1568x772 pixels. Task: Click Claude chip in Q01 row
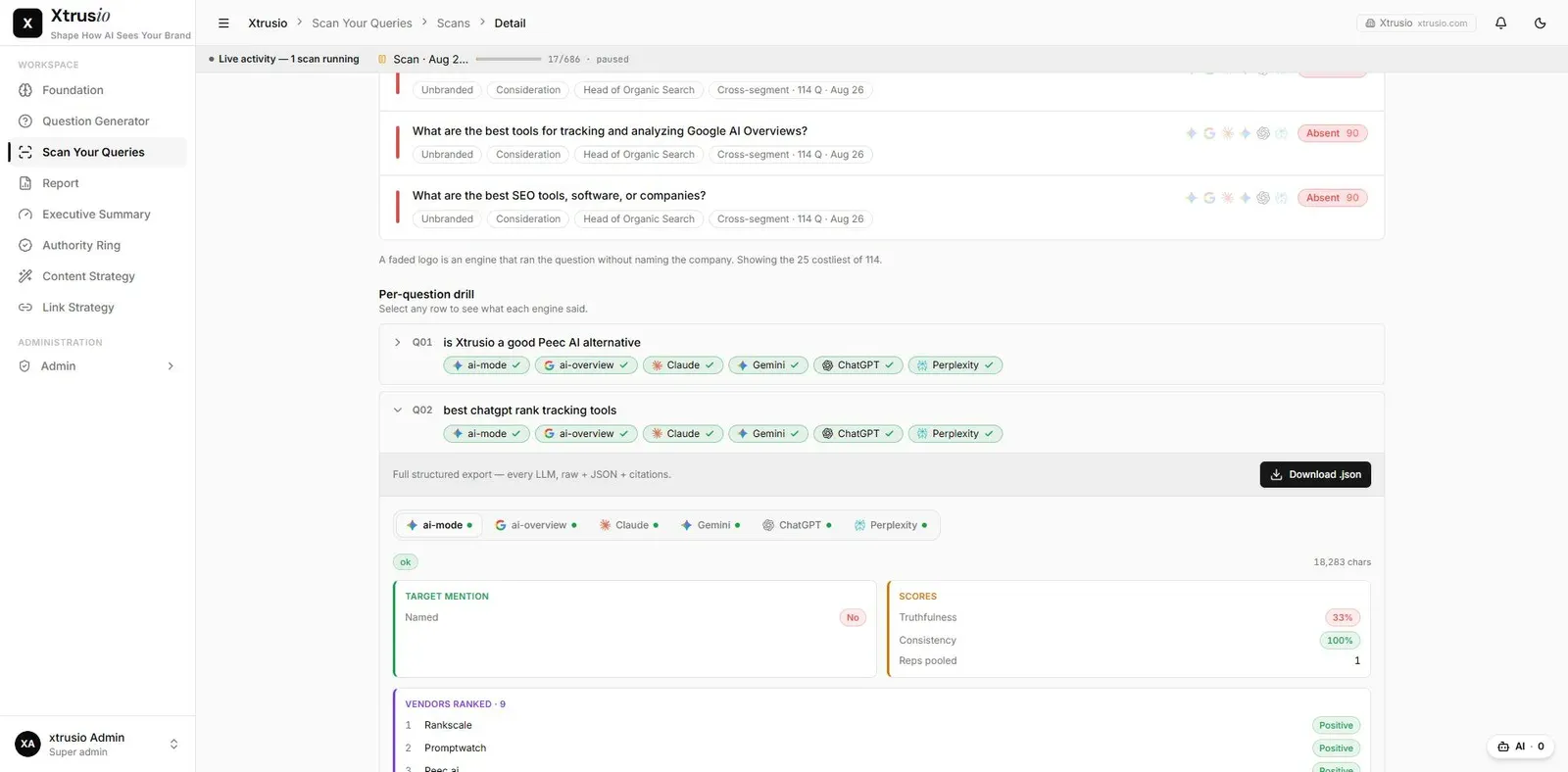683,365
